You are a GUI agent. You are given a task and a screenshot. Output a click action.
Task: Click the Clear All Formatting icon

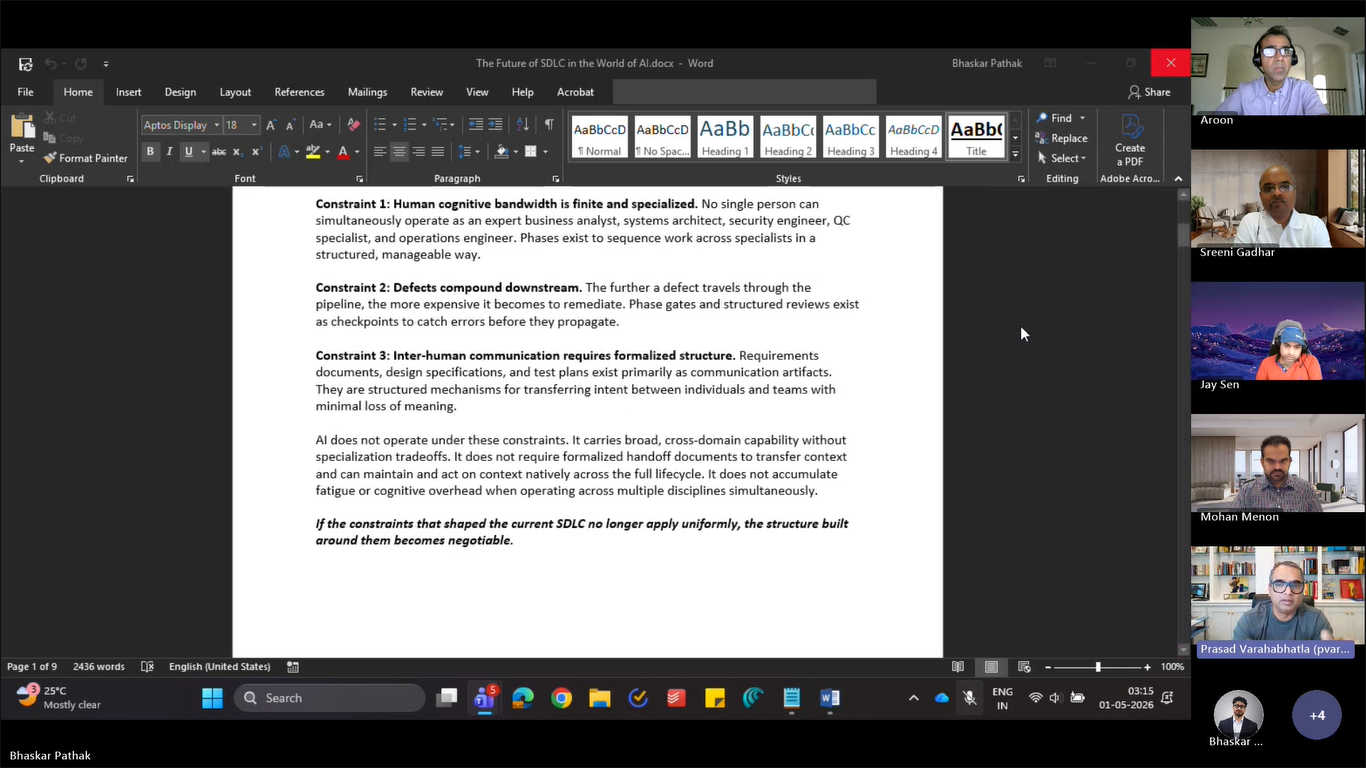point(353,125)
